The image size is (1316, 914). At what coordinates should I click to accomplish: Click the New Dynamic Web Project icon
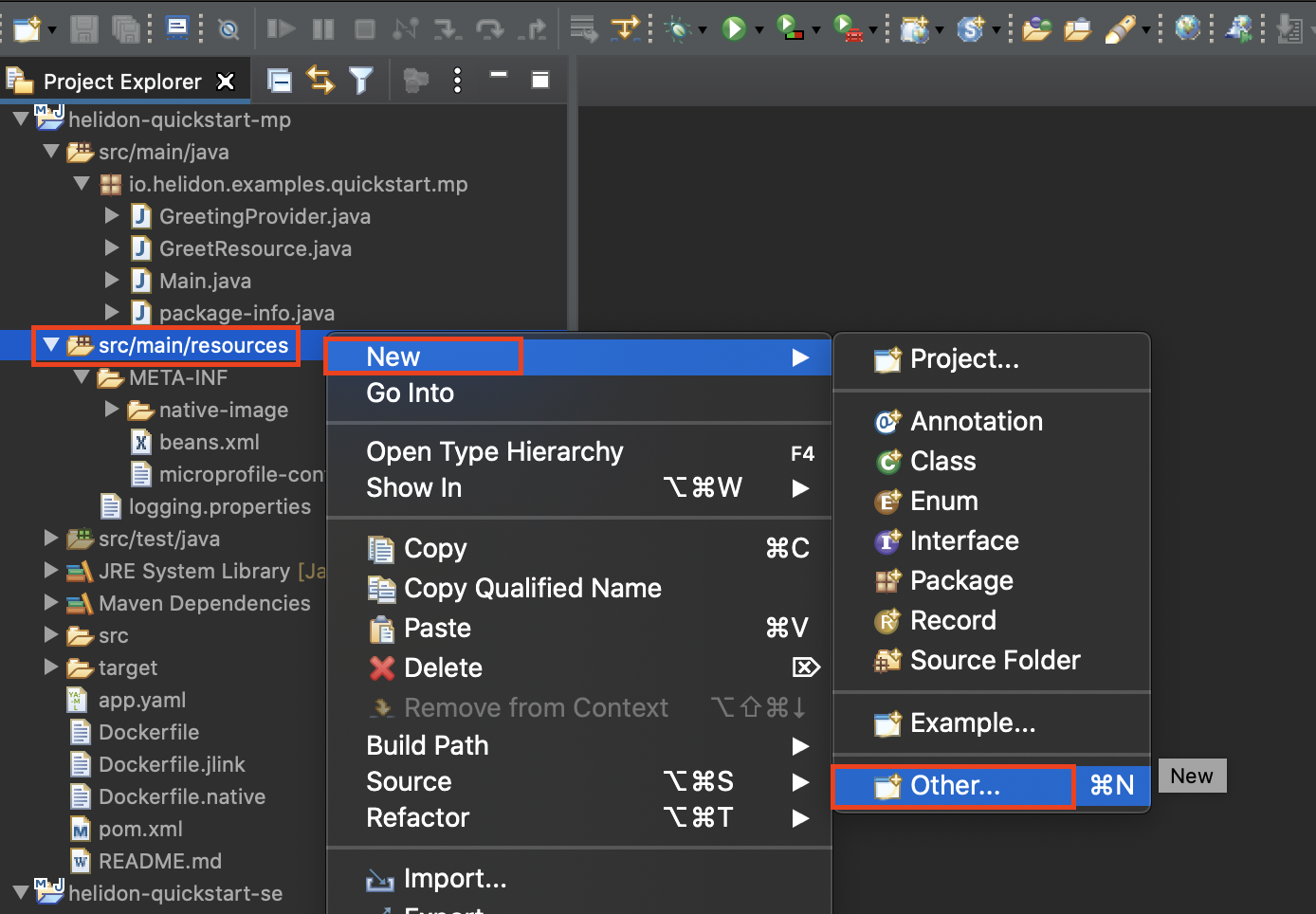coord(914,28)
